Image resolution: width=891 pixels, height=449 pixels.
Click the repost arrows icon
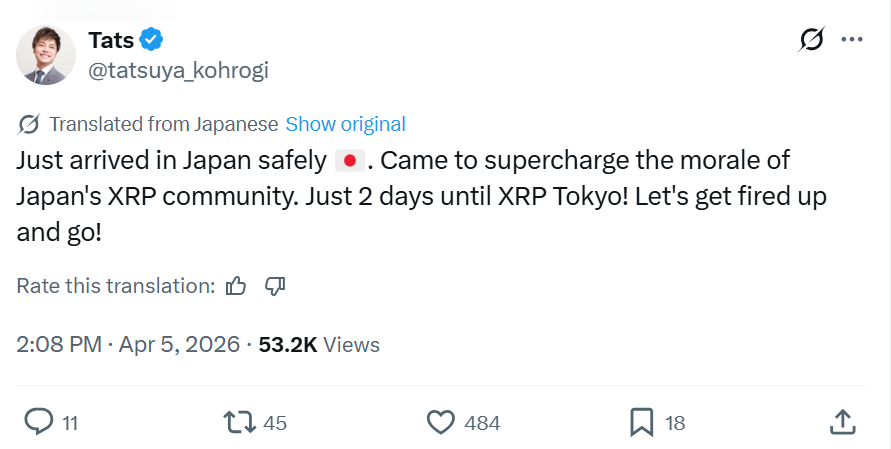240,422
